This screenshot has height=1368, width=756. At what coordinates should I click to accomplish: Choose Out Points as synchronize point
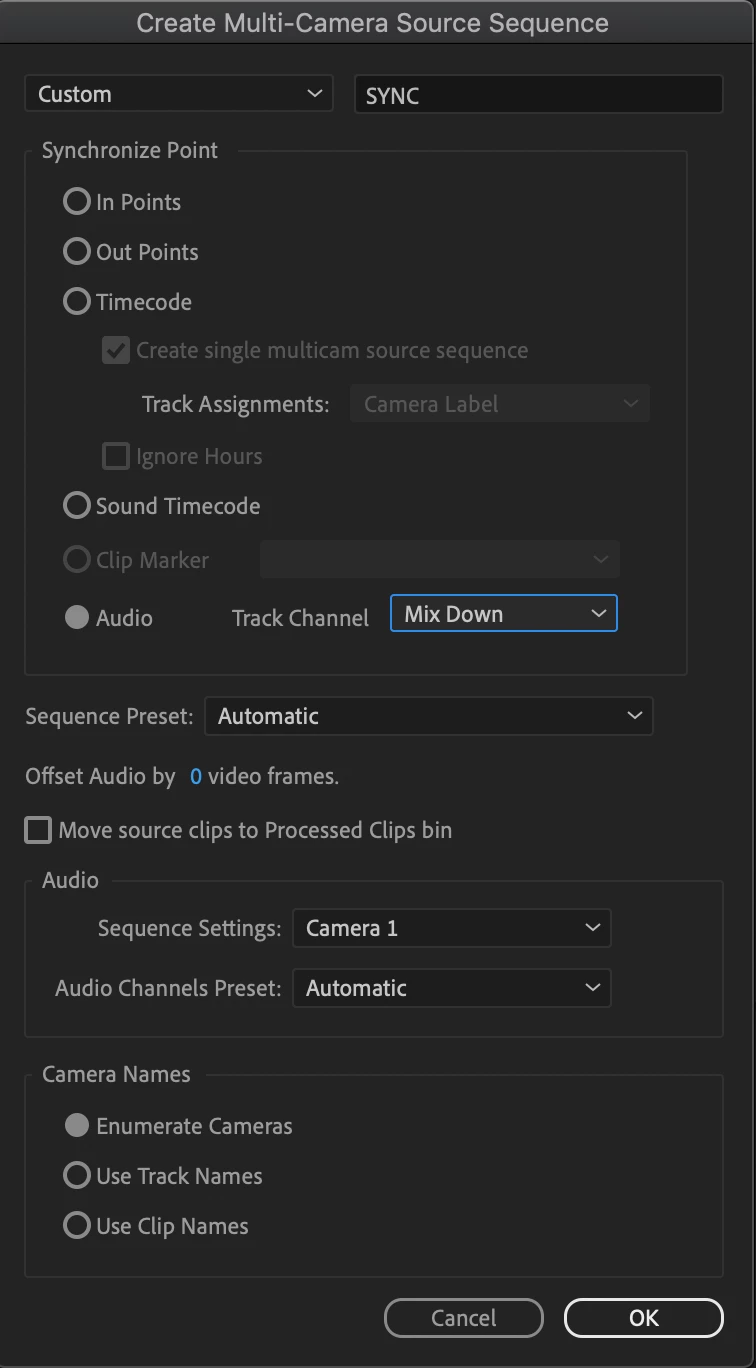77,252
